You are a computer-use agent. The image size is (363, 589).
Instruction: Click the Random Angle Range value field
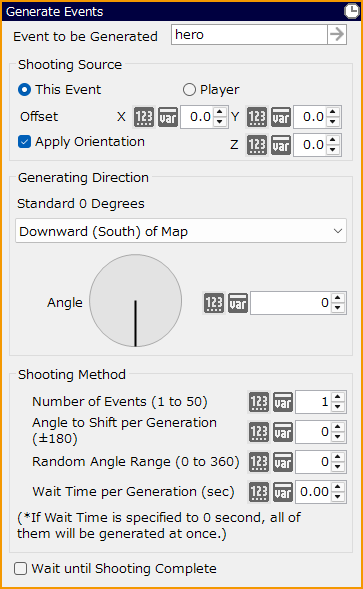pyautogui.click(x=313, y=462)
